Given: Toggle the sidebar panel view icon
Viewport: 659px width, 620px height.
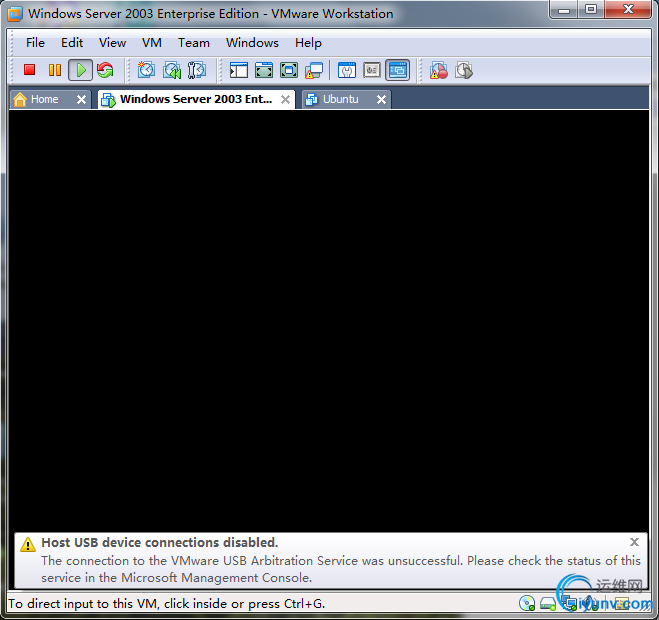Looking at the screenshot, I should (239, 70).
